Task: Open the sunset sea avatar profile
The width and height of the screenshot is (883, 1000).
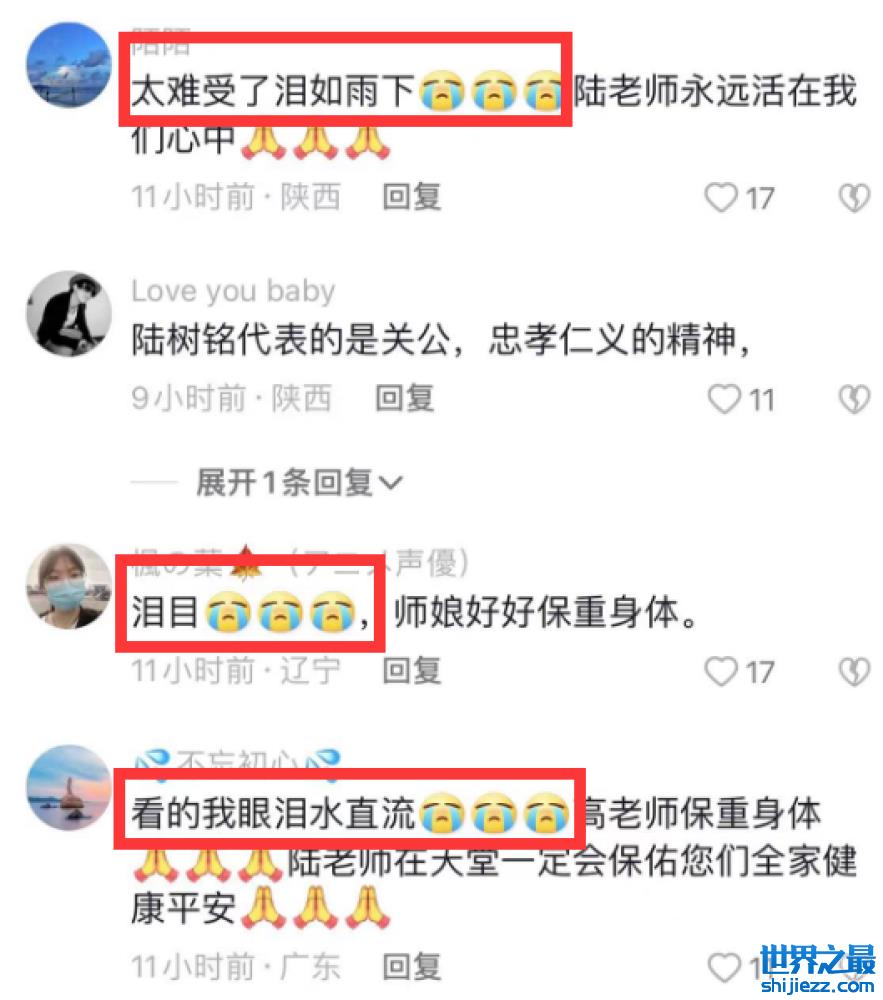Action: 68,788
